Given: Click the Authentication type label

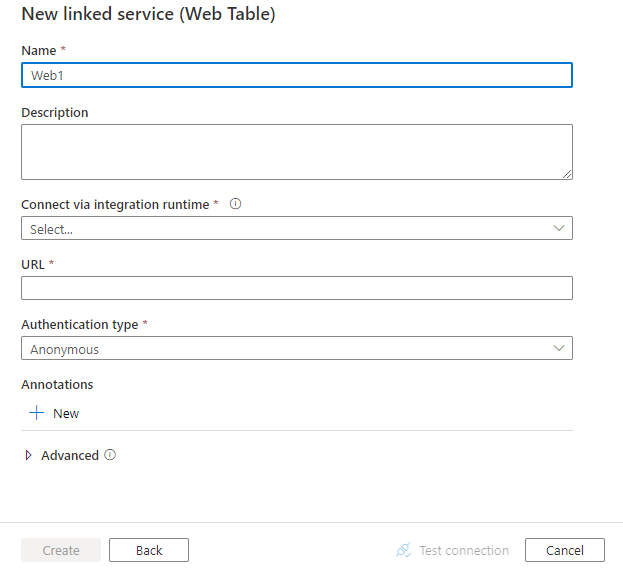Looking at the screenshot, I should (80, 324).
